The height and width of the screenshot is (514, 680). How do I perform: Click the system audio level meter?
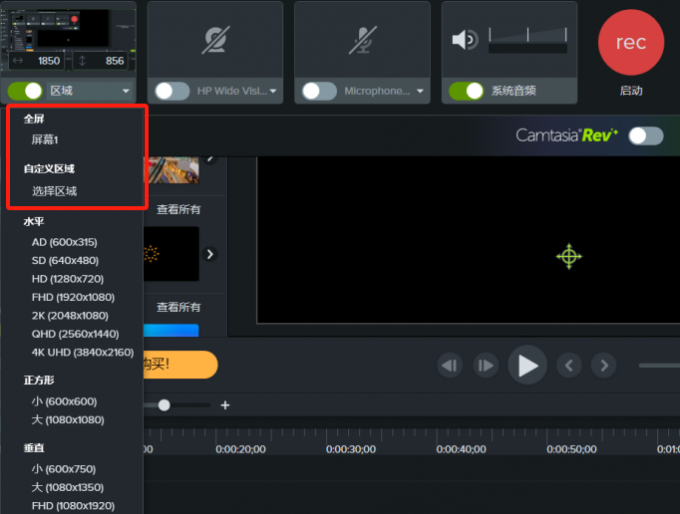528,40
